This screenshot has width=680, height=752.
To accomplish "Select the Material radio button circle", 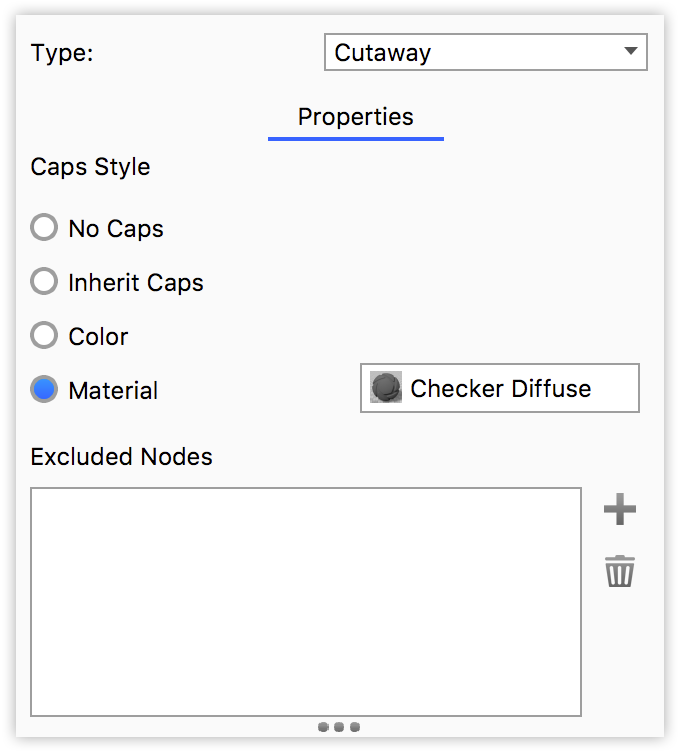I will click(x=44, y=390).
